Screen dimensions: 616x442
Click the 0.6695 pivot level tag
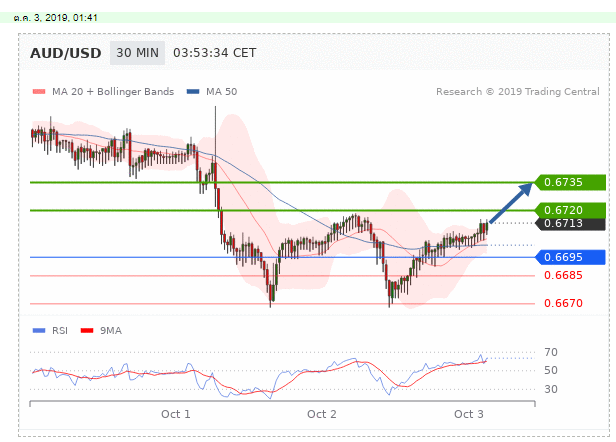[570, 257]
